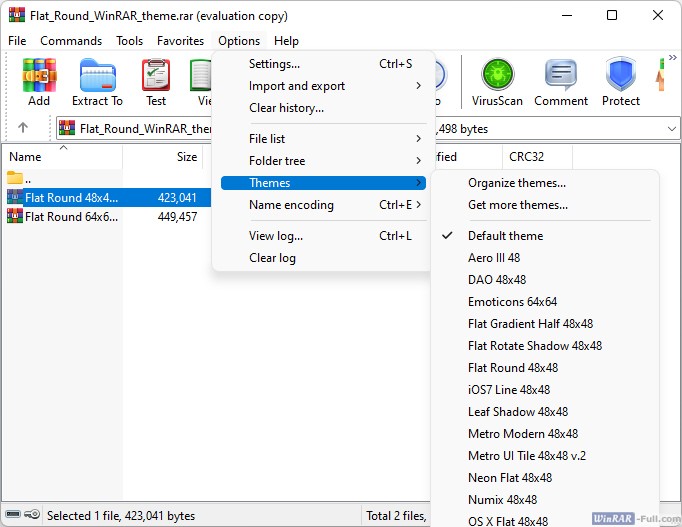Open Settings from the Options menu
This screenshot has height=527, width=682.
(x=274, y=64)
